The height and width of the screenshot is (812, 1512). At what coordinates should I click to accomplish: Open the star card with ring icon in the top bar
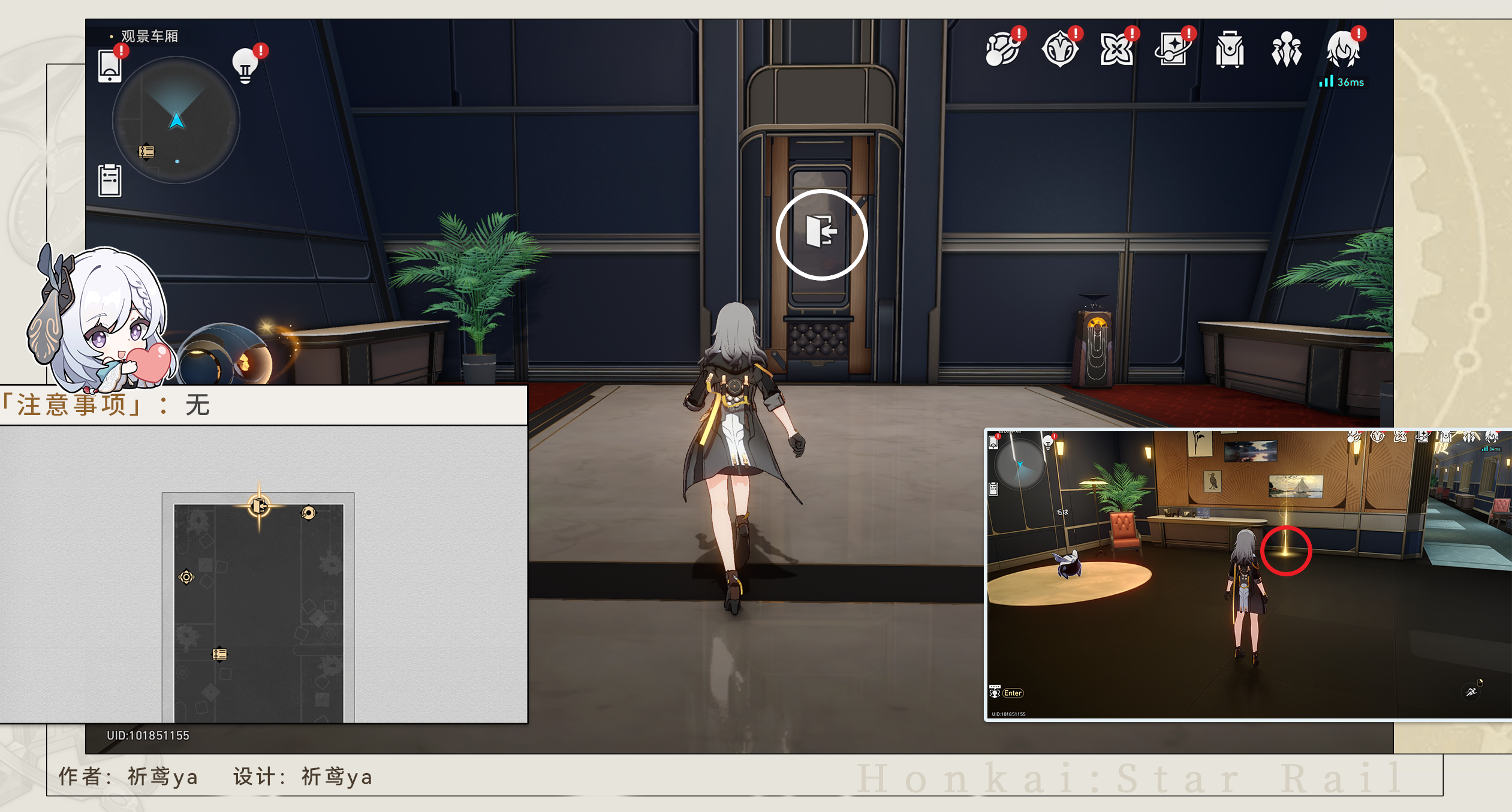click(1173, 49)
